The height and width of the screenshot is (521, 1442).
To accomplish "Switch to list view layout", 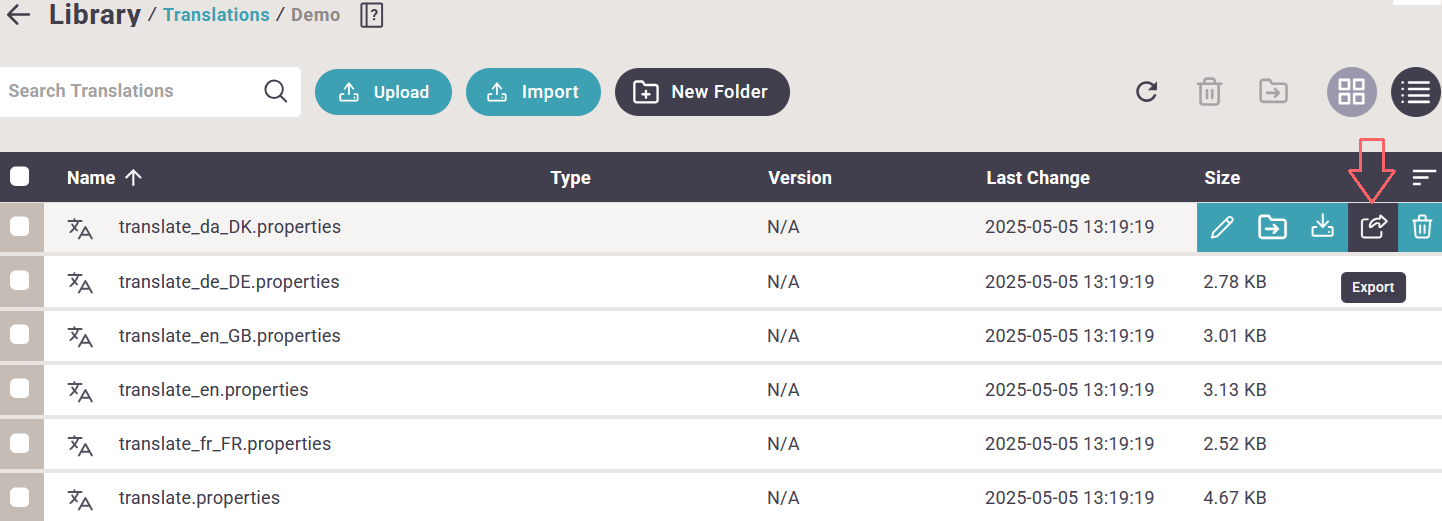I will tap(1416, 92).
